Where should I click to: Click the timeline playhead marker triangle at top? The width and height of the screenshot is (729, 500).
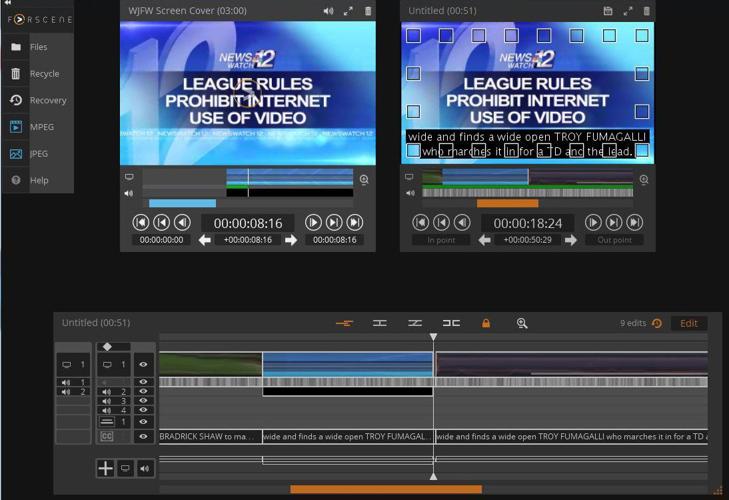click(433, 336)
